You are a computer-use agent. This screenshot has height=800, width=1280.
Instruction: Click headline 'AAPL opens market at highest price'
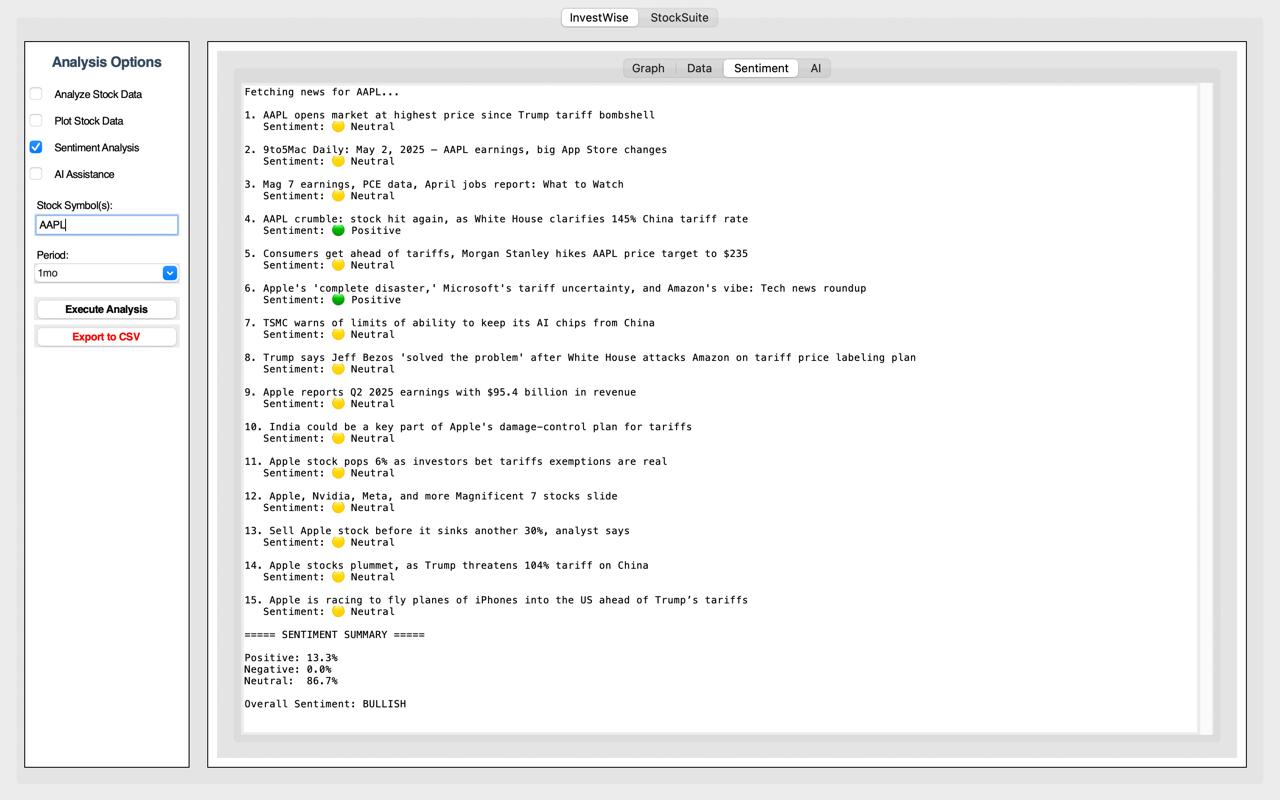pyautogui.click(x=459, y=115)
